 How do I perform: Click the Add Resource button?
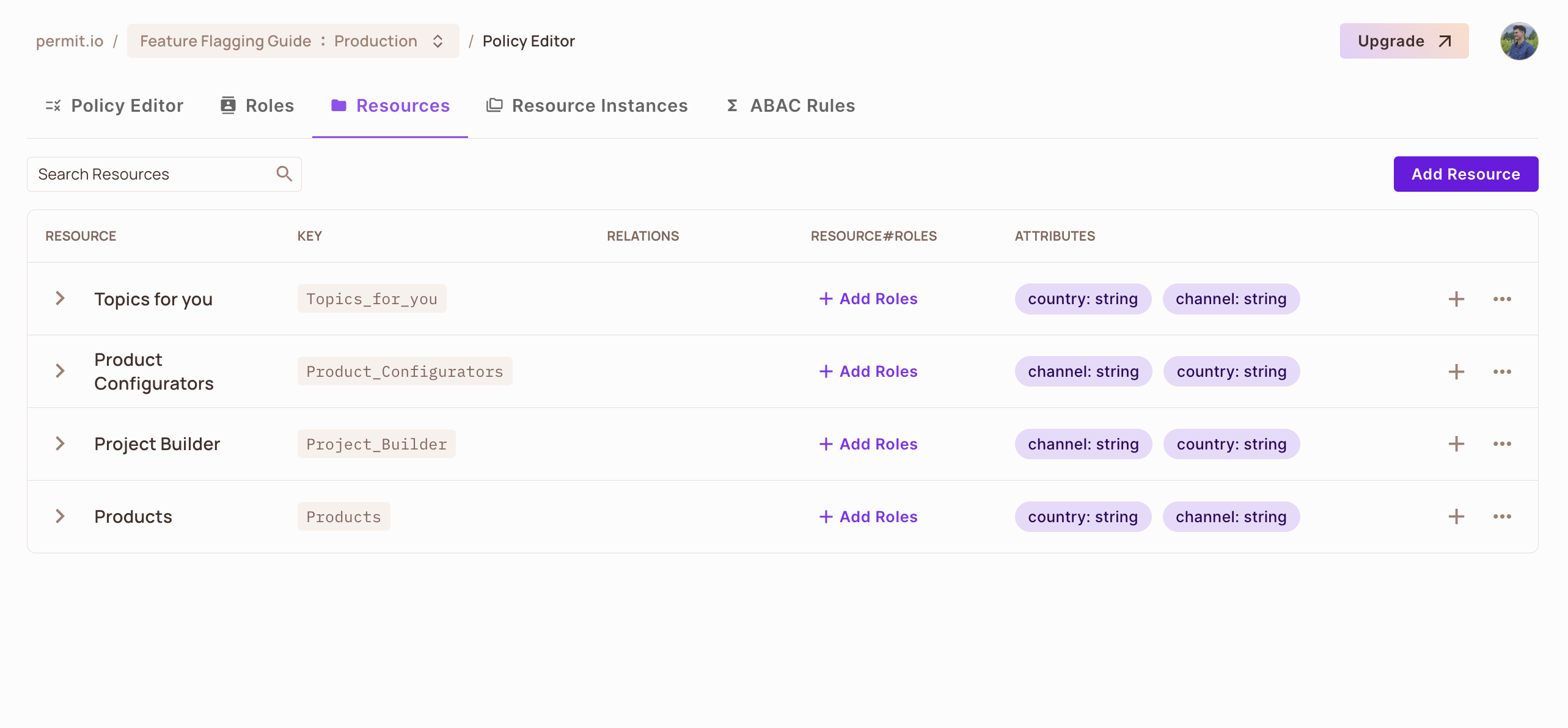tap(1466, 173)
